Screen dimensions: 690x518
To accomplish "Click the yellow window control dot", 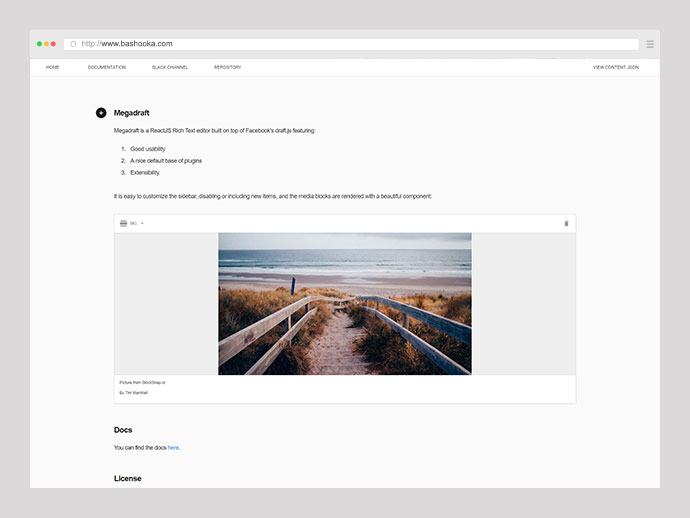I will 46,44.
